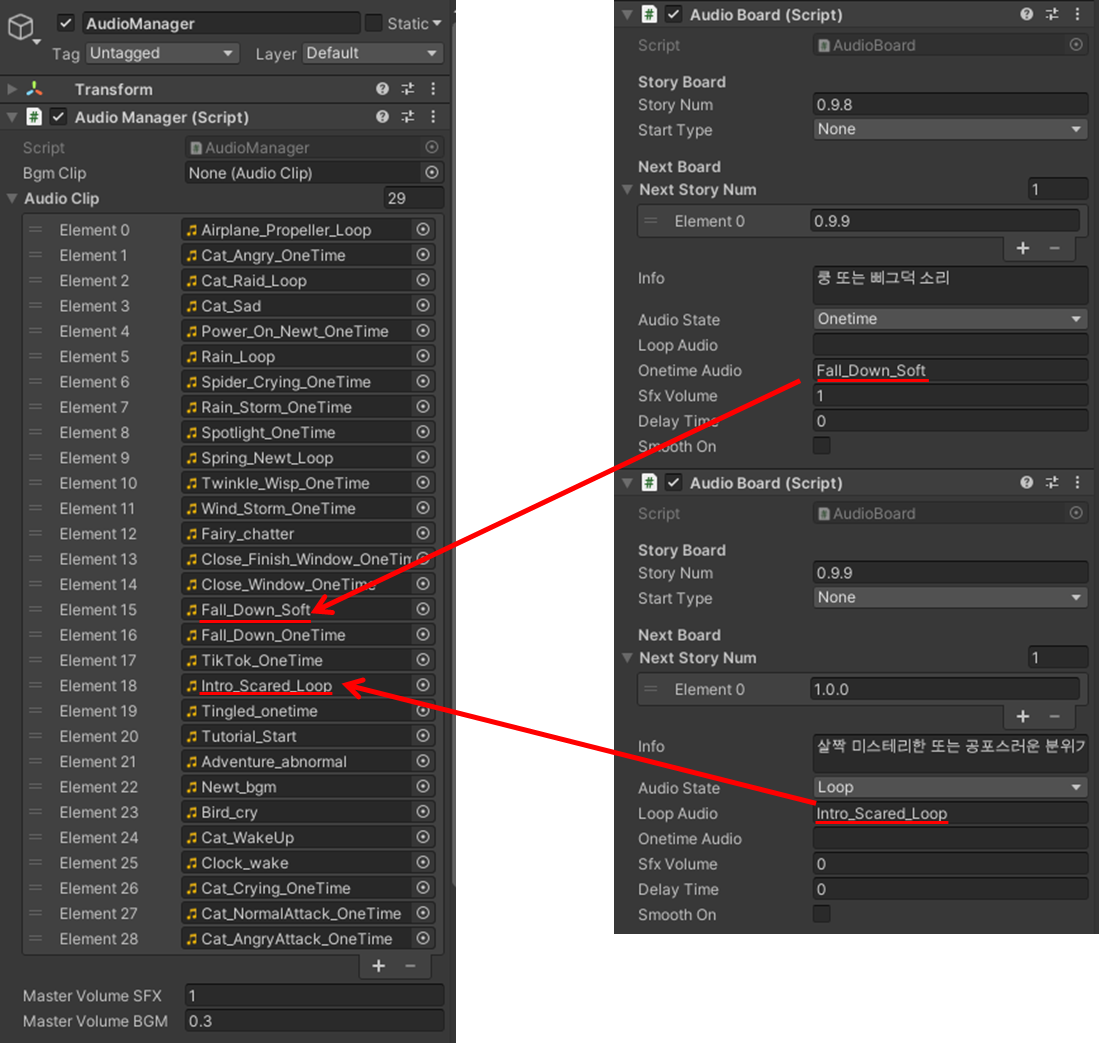Open Audio State Onetime dropdown
1099x1043 pixels.
point(950,319)
